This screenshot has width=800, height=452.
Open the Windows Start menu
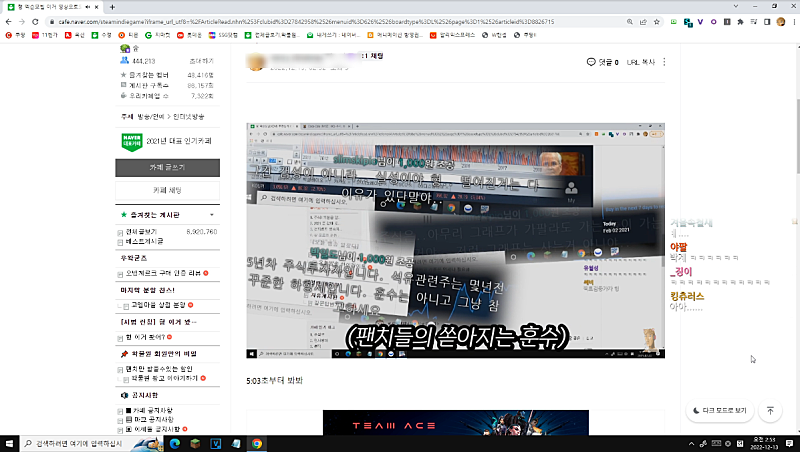(x=11, y=442)
